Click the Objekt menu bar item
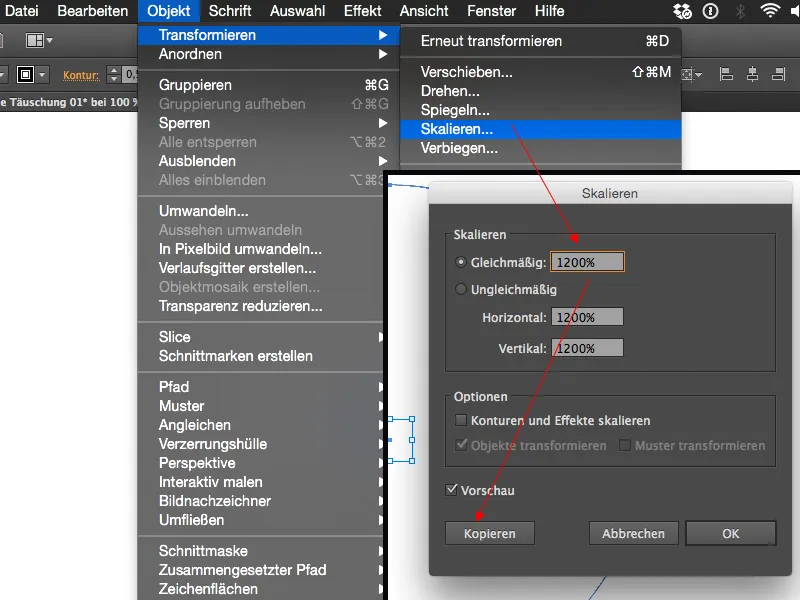Viewport: 800px width, 600px height. [x=168, y=11]
